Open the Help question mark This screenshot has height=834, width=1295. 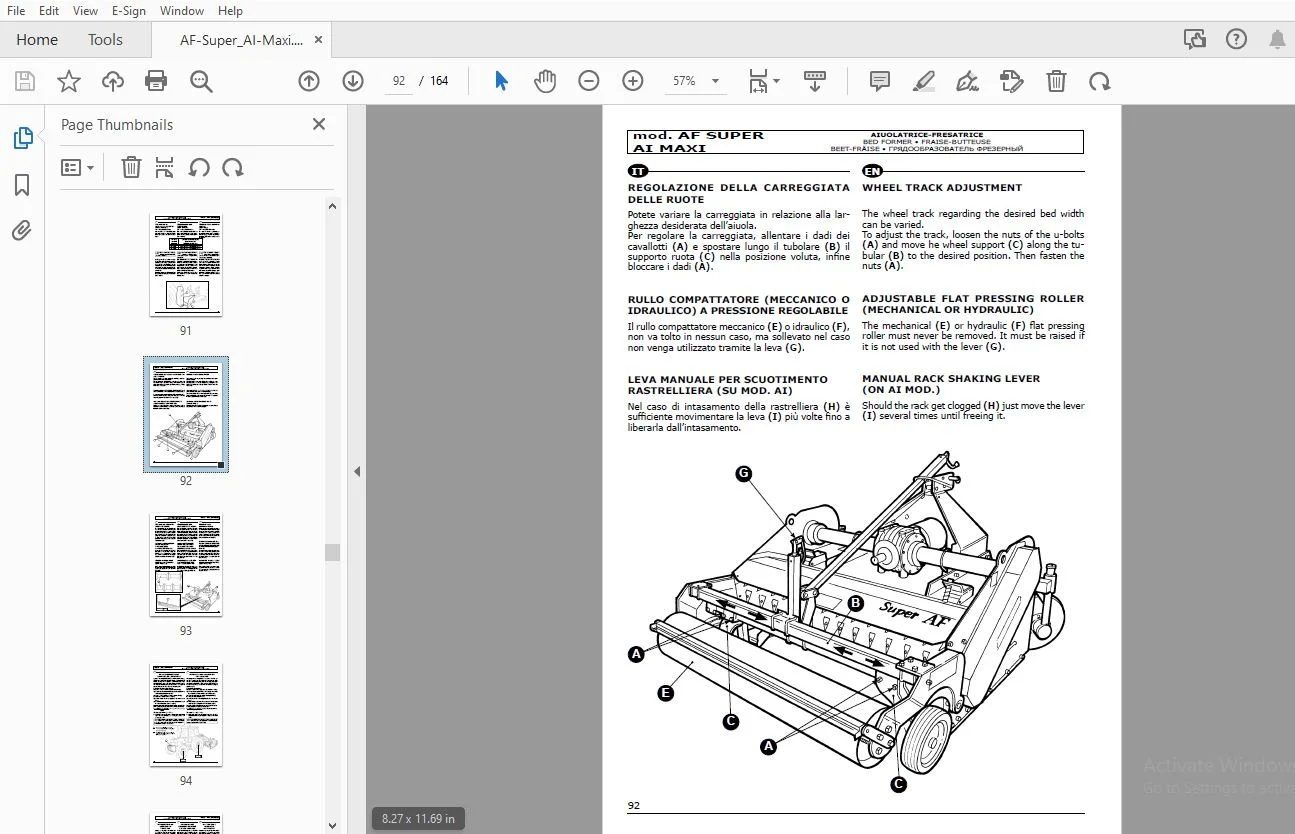1236,40
